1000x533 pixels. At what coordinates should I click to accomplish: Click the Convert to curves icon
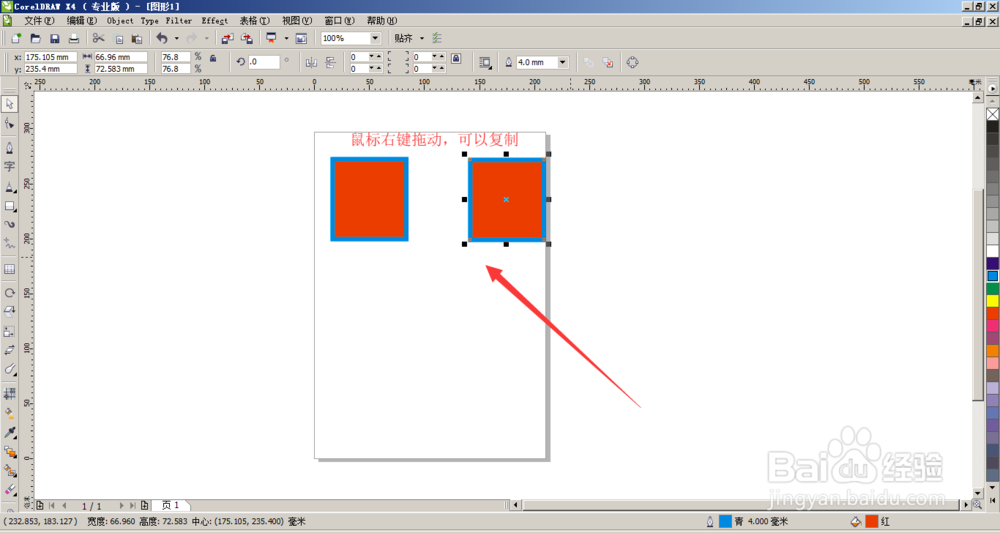pos(632,62)
